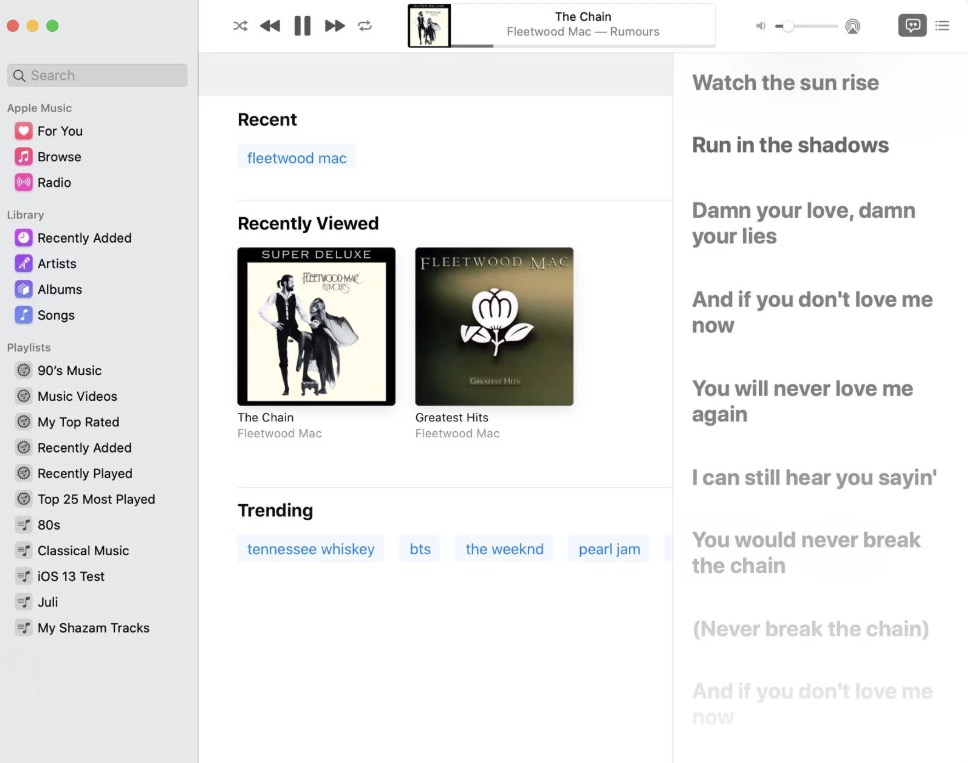Viewport: 968px width, 763px height.
Task: Open the Greatest Hits album thumbnail
Action: [x=493, y=326]
